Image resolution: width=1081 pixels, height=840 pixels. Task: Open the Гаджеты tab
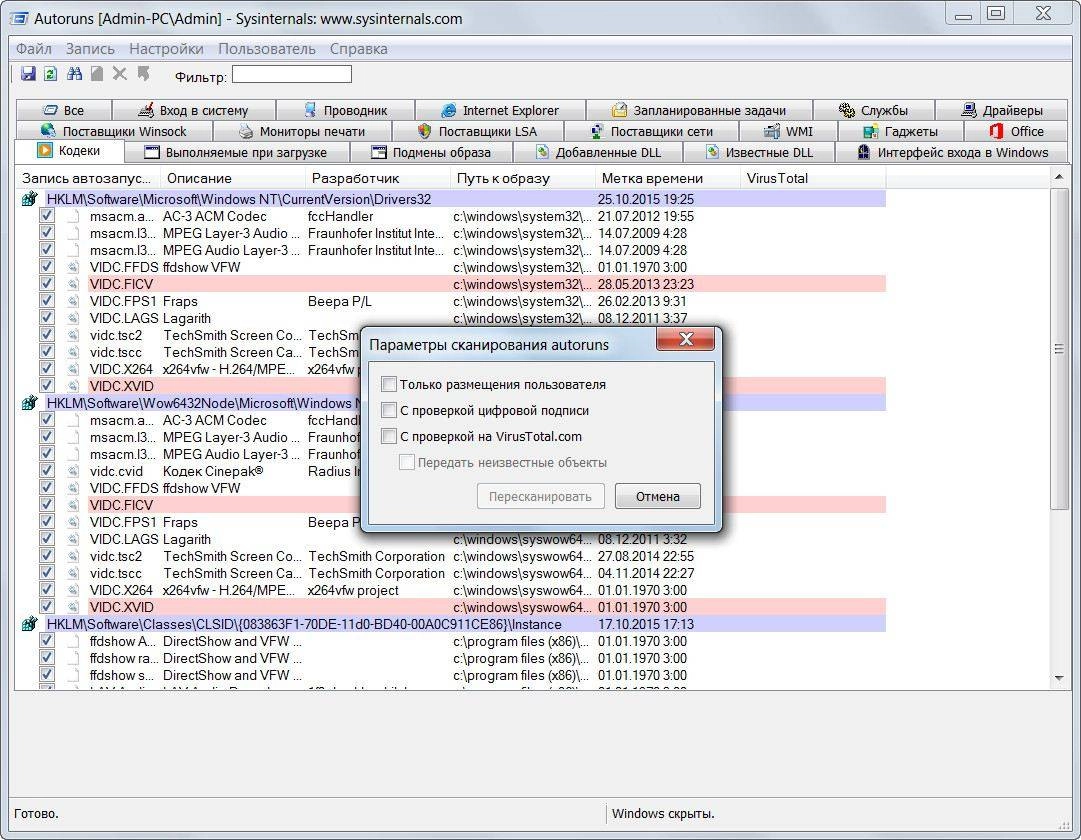click(900, 131)
